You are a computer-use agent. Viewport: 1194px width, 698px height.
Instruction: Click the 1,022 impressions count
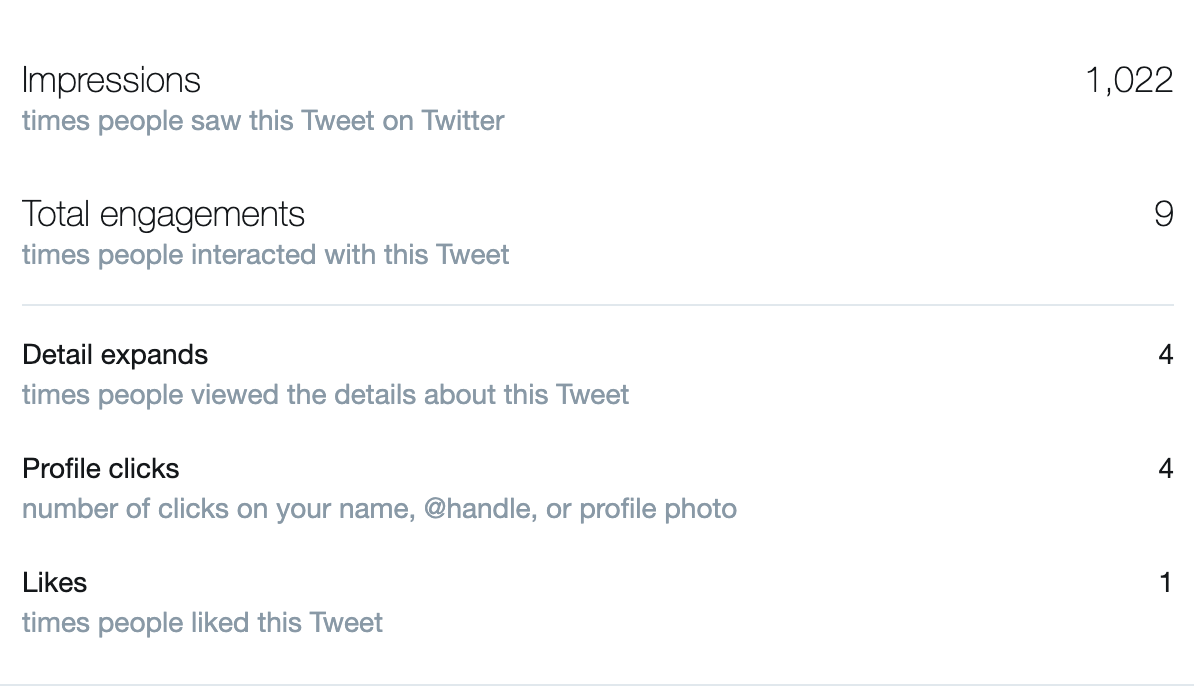click(1129, 80)
